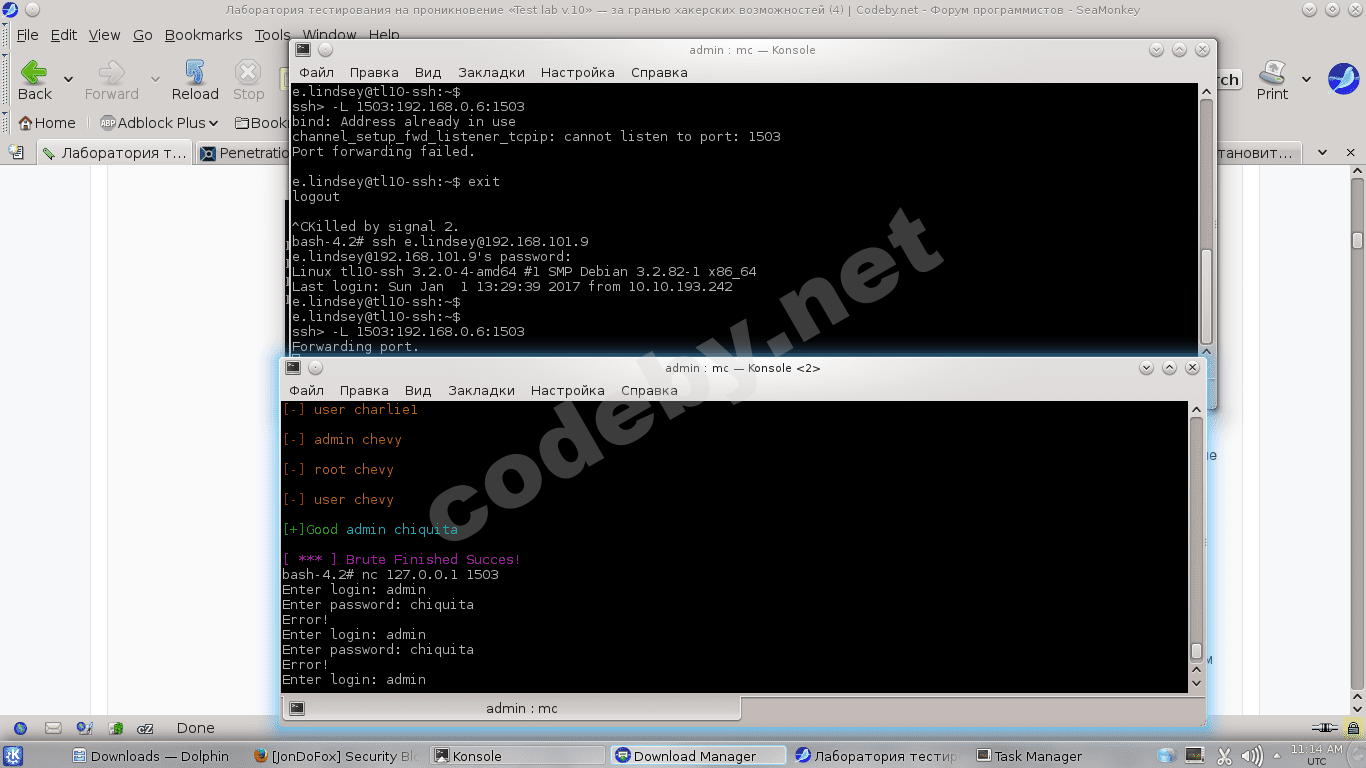The width and height of the screenshot is (1366, 768).
Task: Toggle on-all-desktops button of Konsole <2> window
Action: pyautogui.click(x=316, y=368)
